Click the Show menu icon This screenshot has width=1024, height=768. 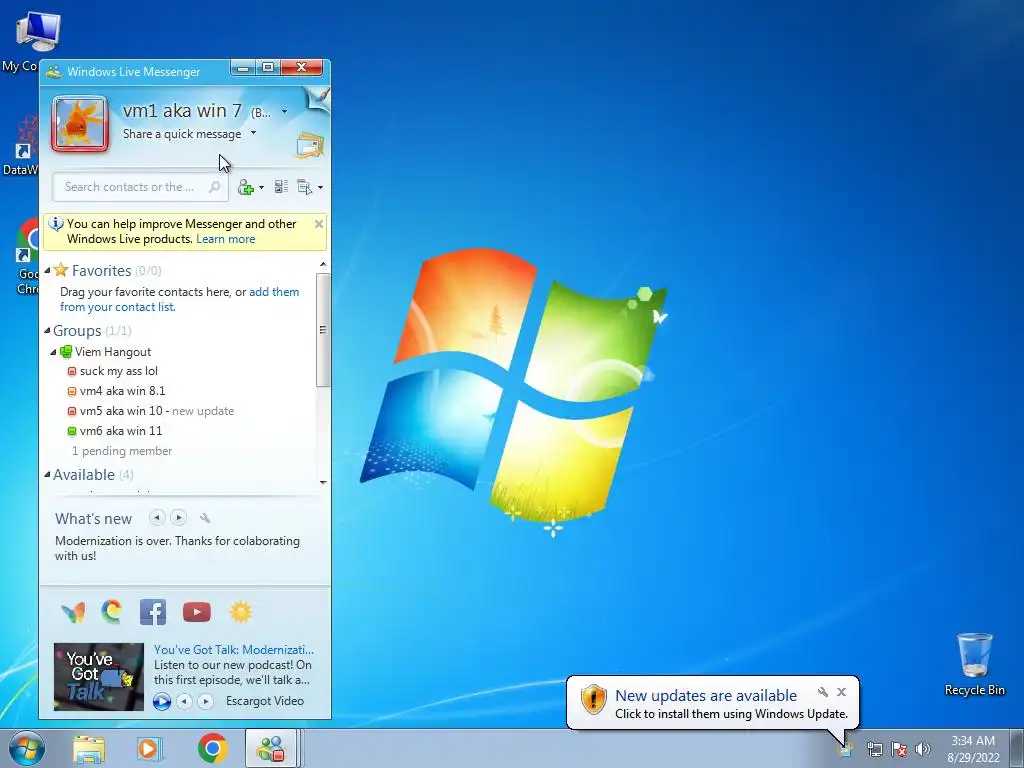(x=305, y=187)
